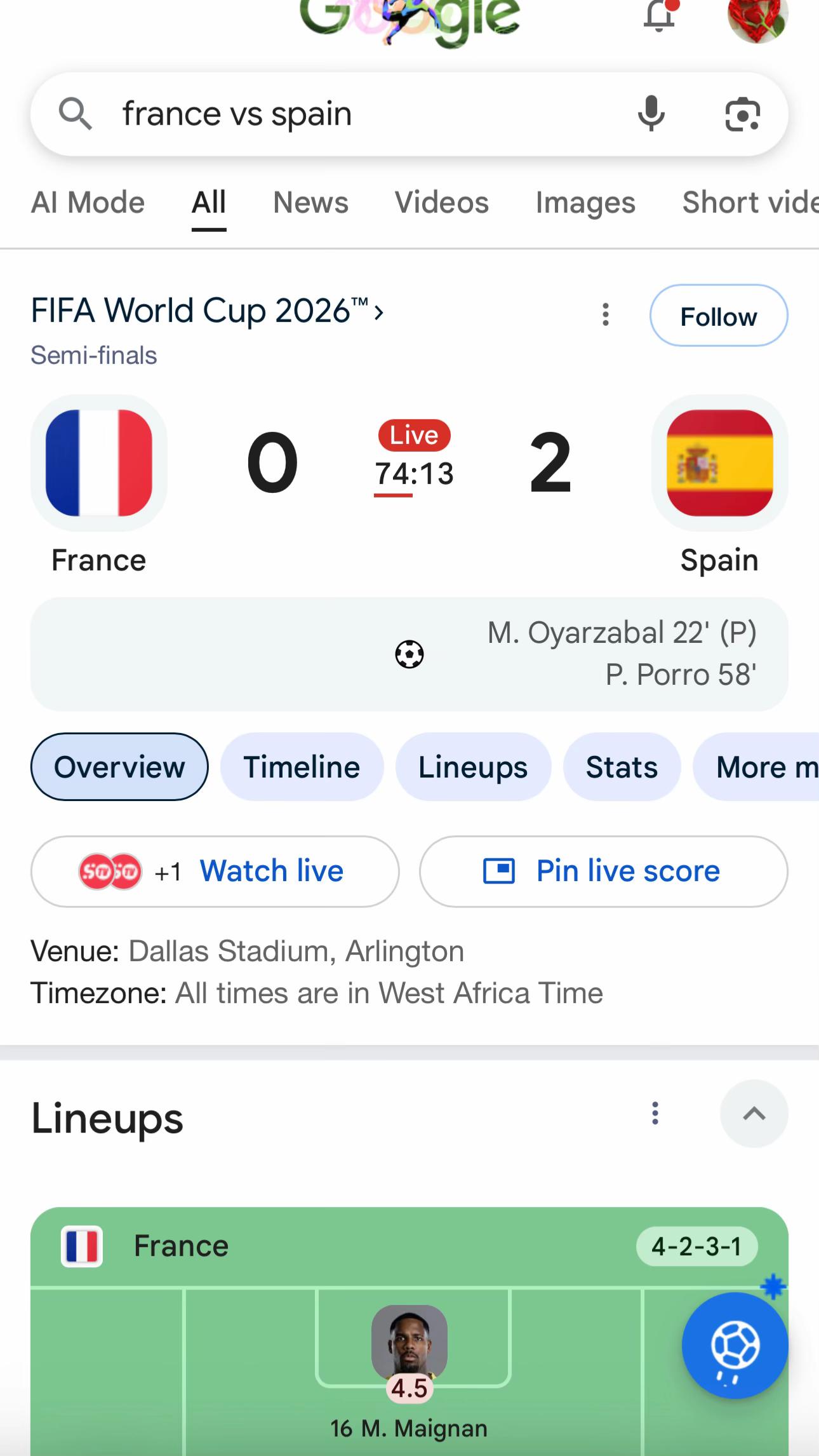Tap the voice search microphone icon
The height and width of the screenshot is (1456, 819).
click(x=651, y=114)
